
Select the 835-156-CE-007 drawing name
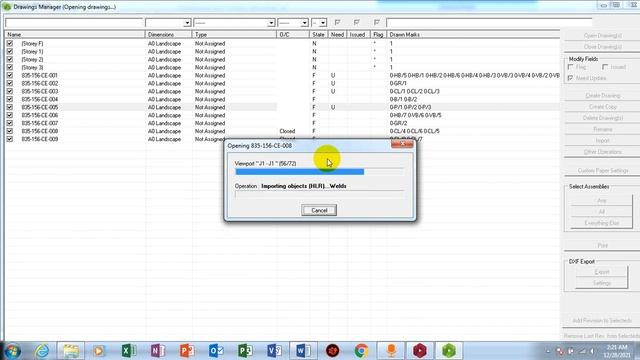(40, 123)
